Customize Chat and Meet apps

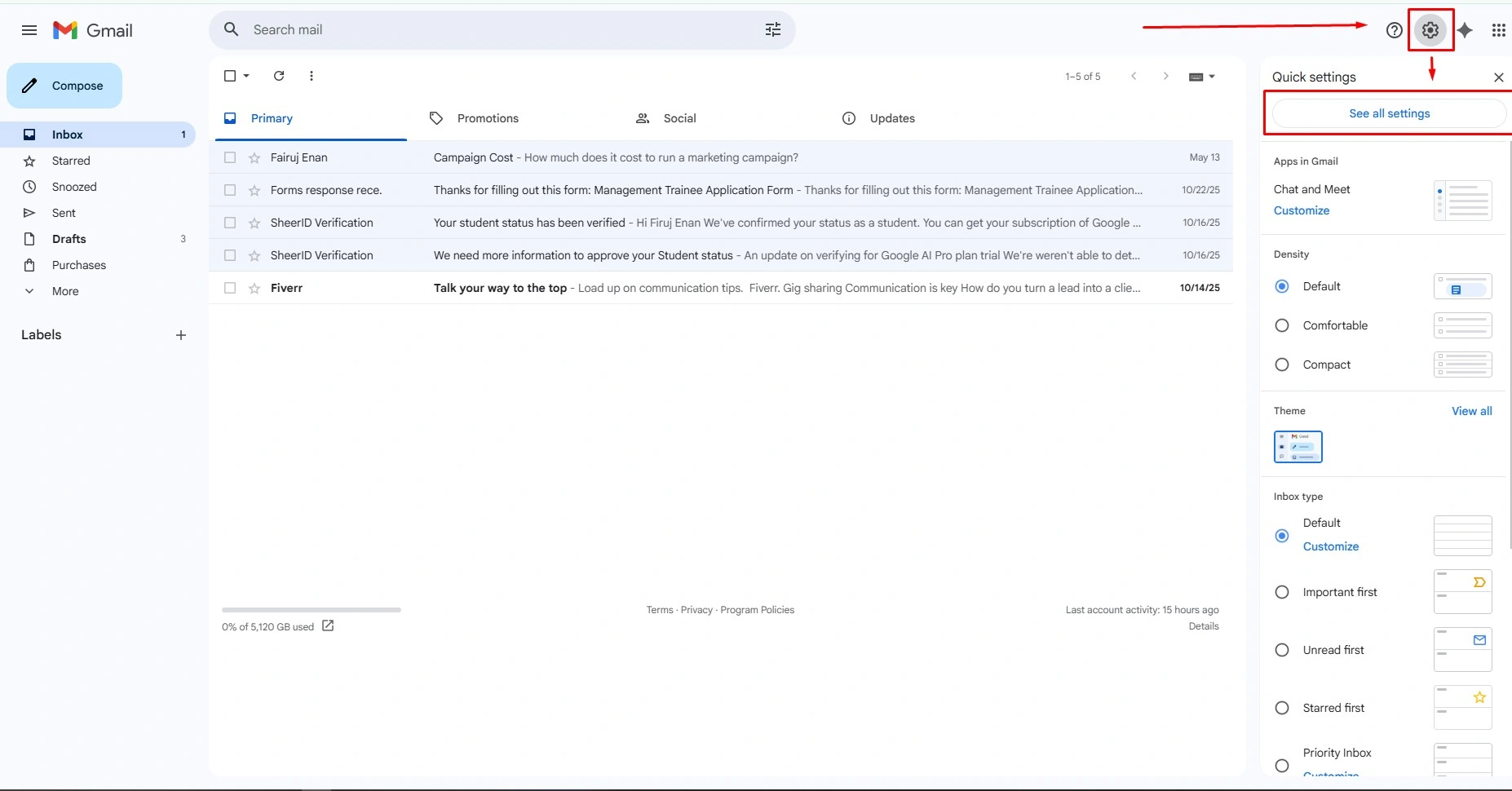[1302, 210]
